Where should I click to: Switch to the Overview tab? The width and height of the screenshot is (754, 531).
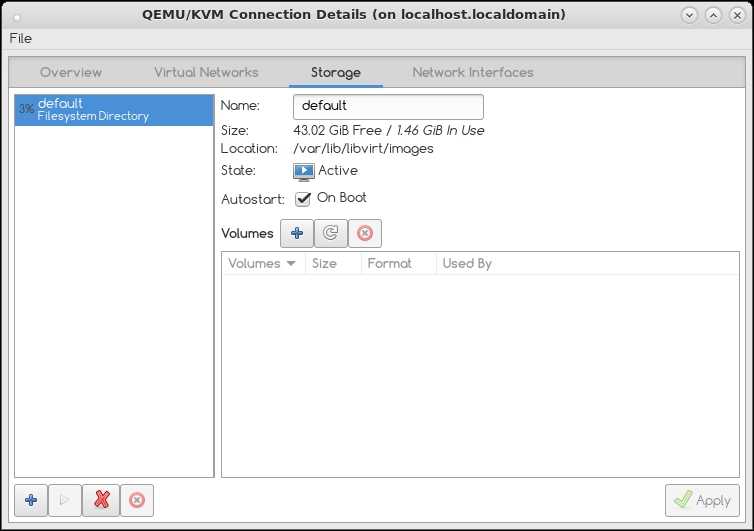tap(71, 73)
